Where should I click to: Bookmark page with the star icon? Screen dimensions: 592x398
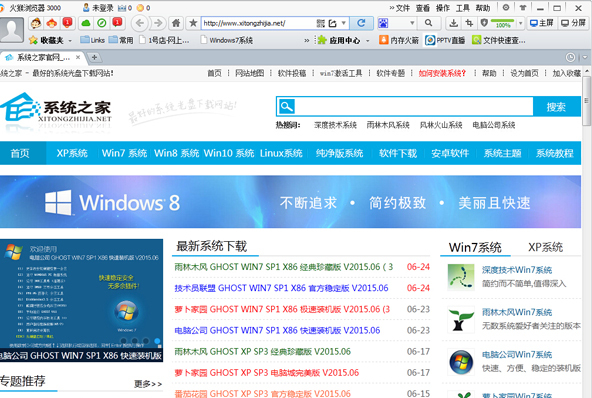tap(193, 23)
